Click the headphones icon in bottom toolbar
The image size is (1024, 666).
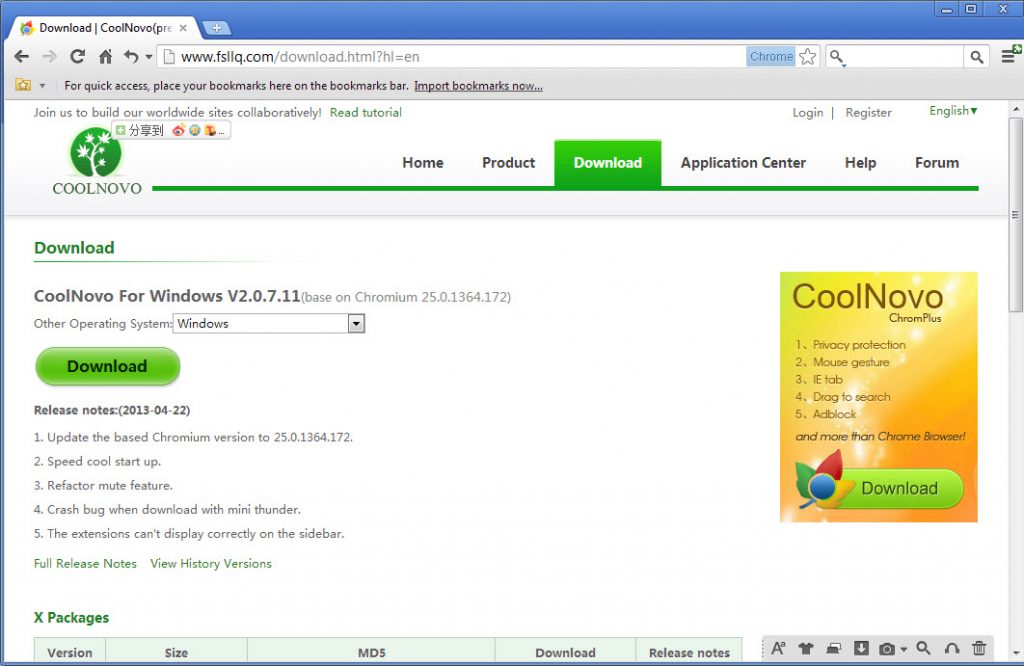pos(952,648)
